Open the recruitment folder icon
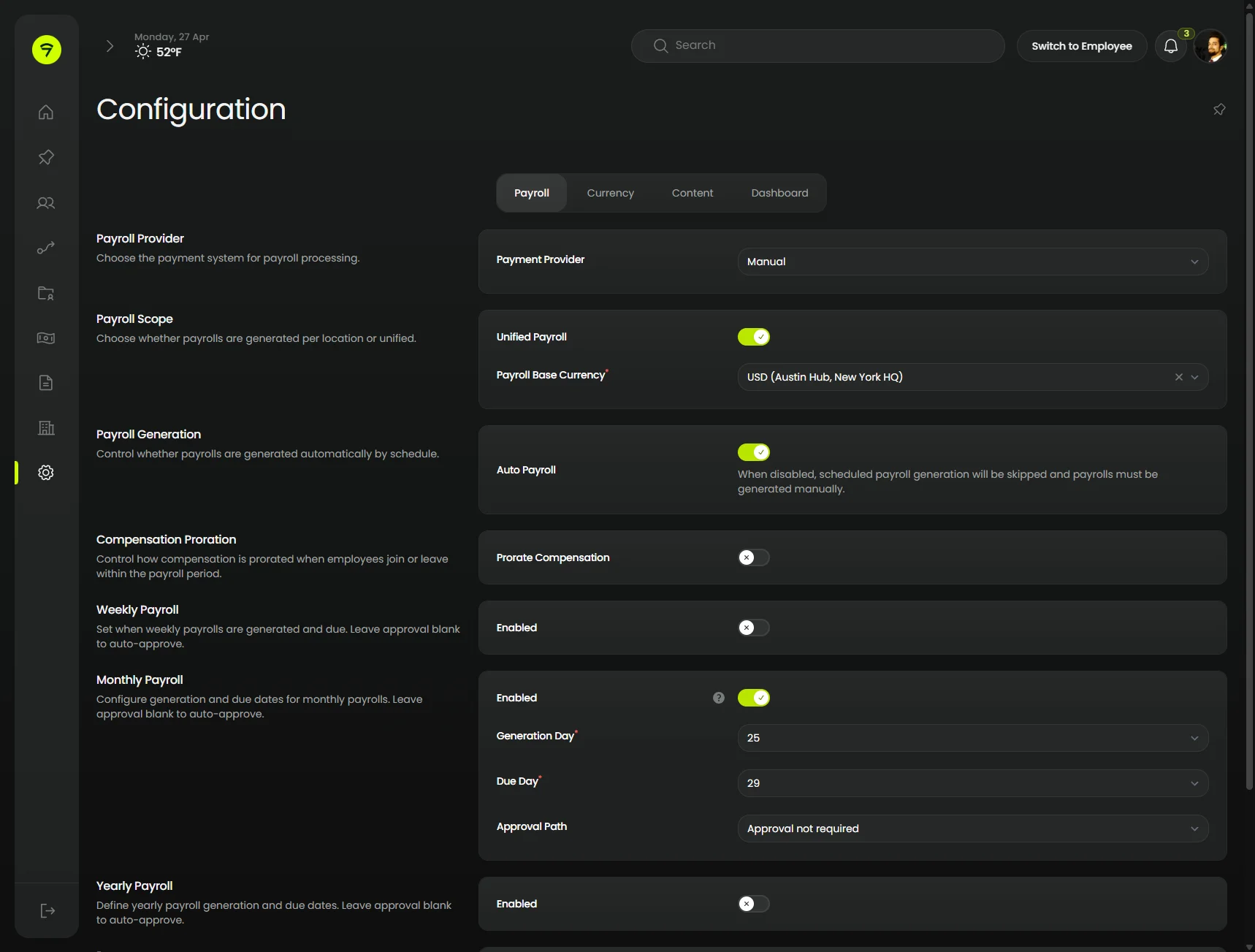 [x=45, y=293]
